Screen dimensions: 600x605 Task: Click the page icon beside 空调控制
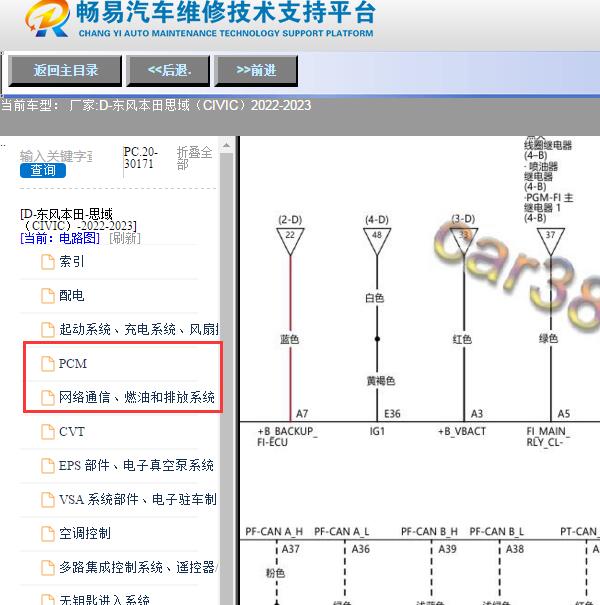click(48, 533)
